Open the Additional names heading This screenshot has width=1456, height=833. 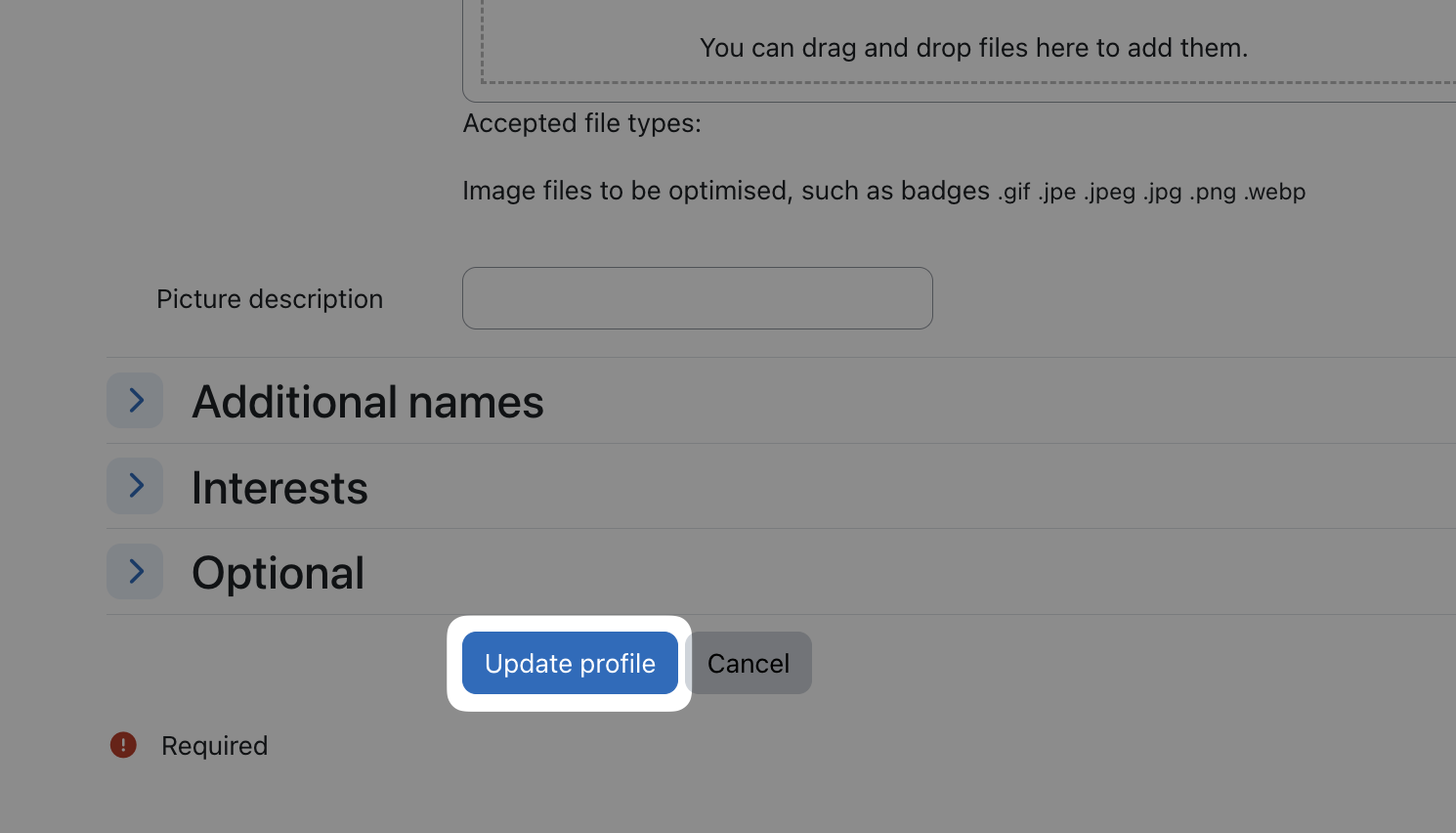[367, 402]
